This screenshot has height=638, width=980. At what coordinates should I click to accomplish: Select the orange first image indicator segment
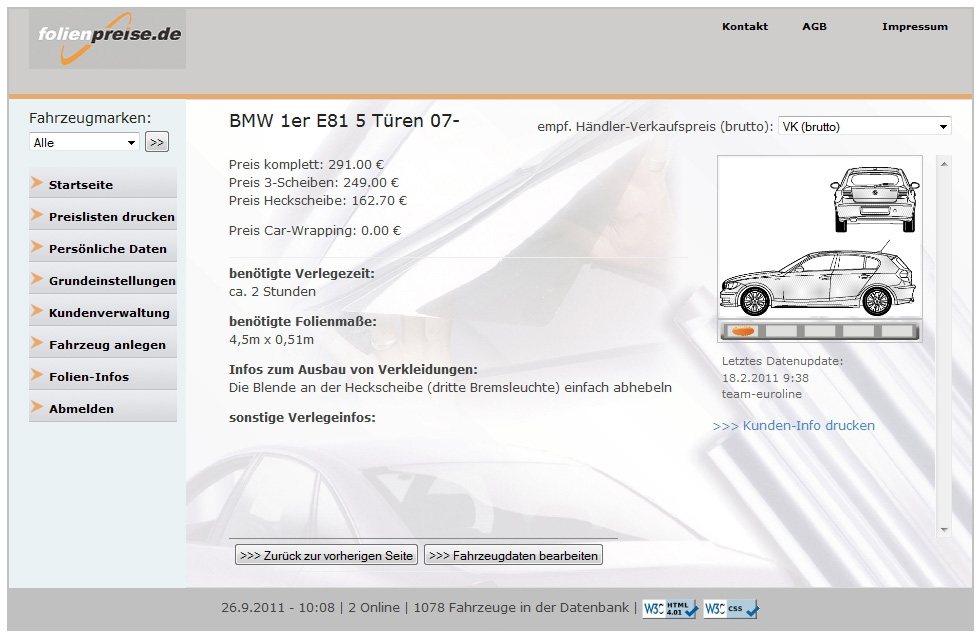(744, 331)
